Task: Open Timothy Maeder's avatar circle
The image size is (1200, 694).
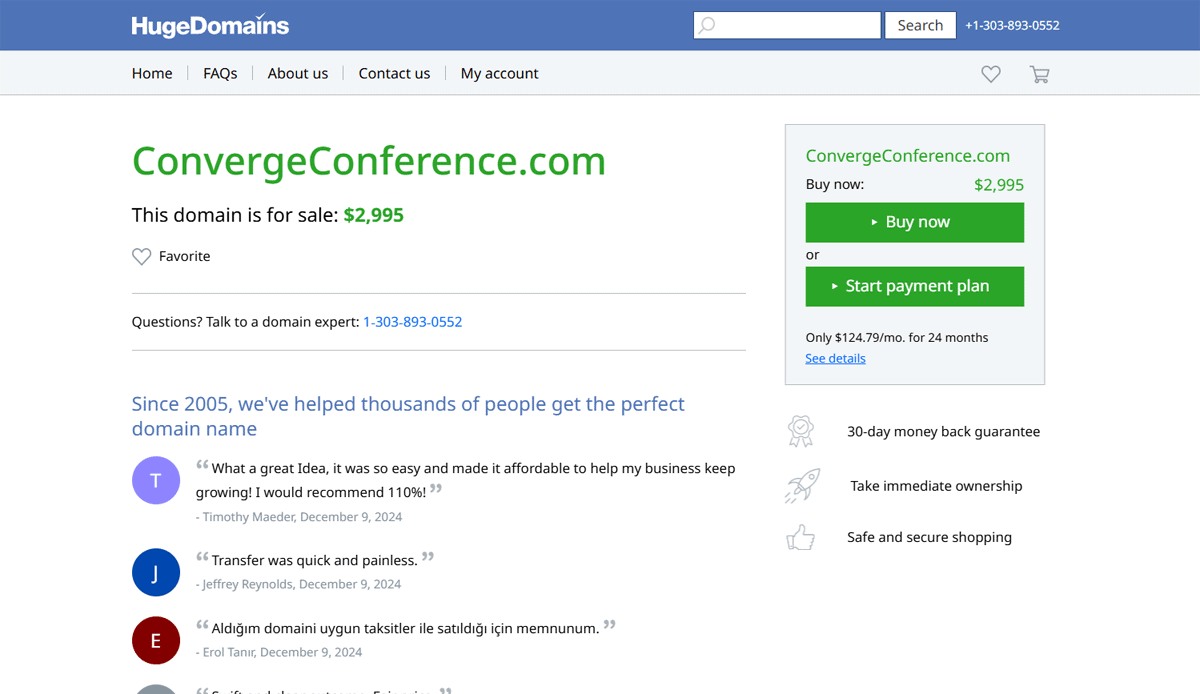Action: (156, 480)
